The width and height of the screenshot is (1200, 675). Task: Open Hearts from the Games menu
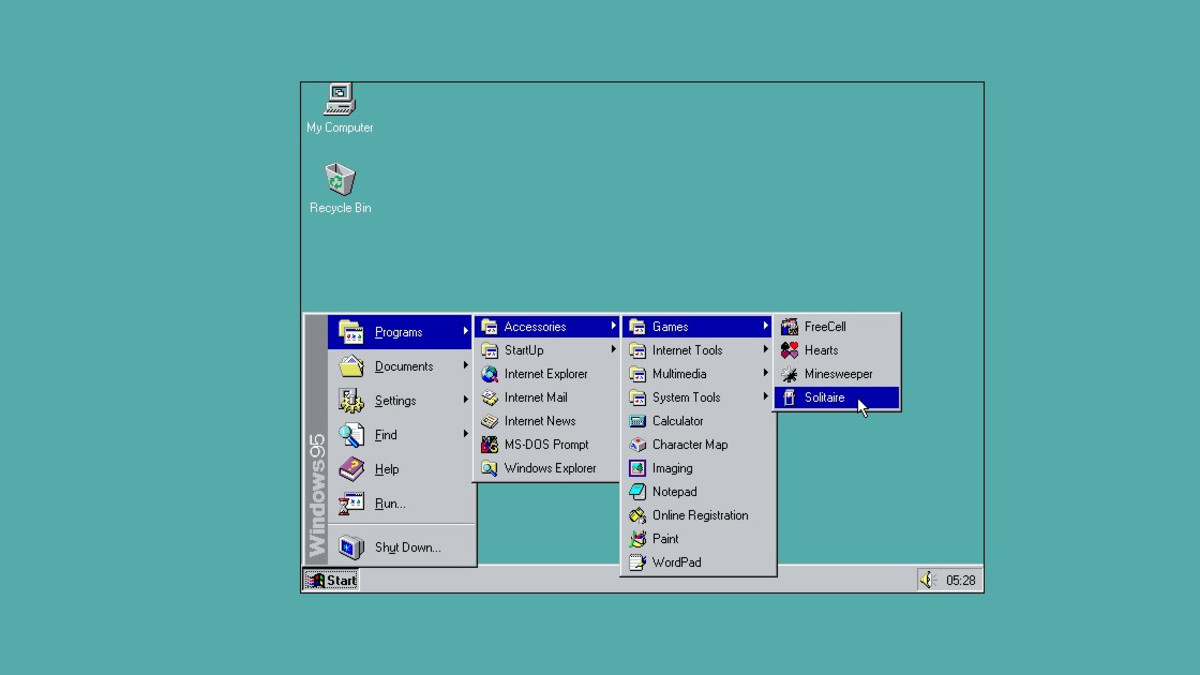click(x=837, y=350)
